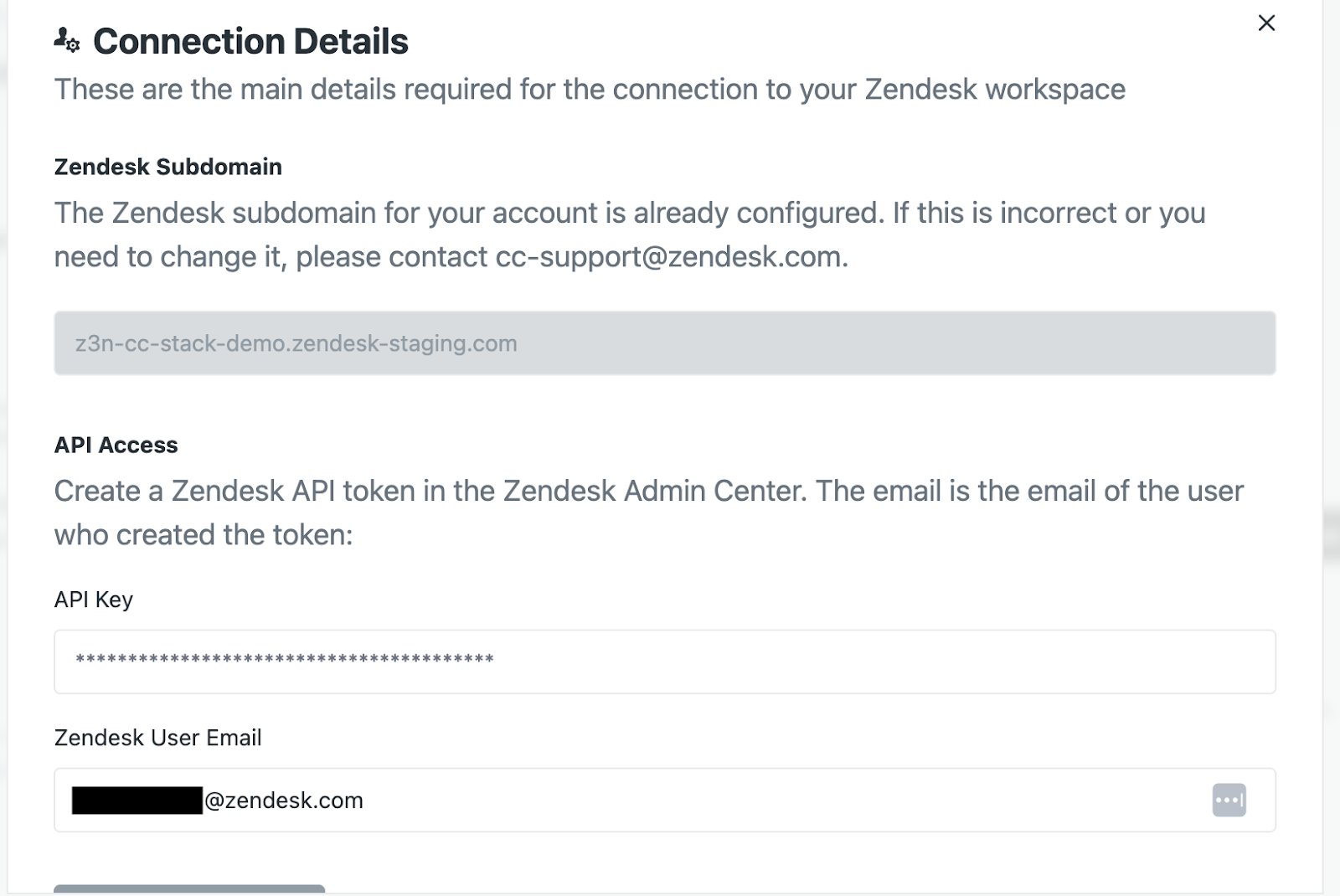
Task: Click the "Zendesk User Email" field label
Action: click(157, 738)
